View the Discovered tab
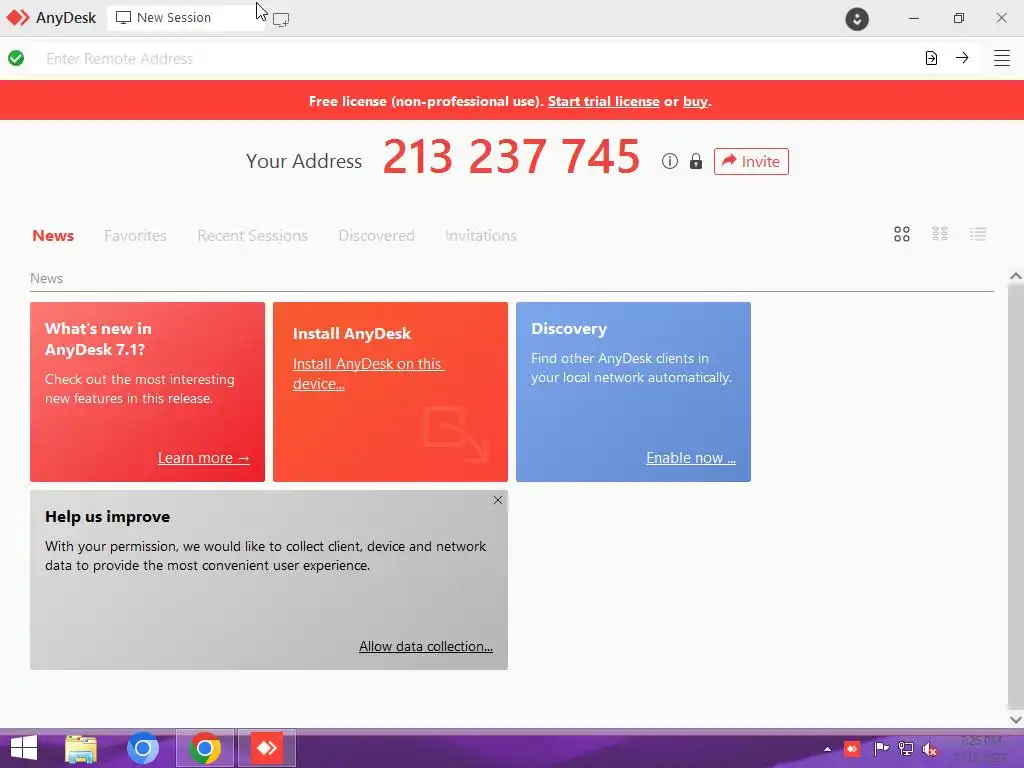The width and height of the screenshot is (1024, 768). tap(376, 236)
